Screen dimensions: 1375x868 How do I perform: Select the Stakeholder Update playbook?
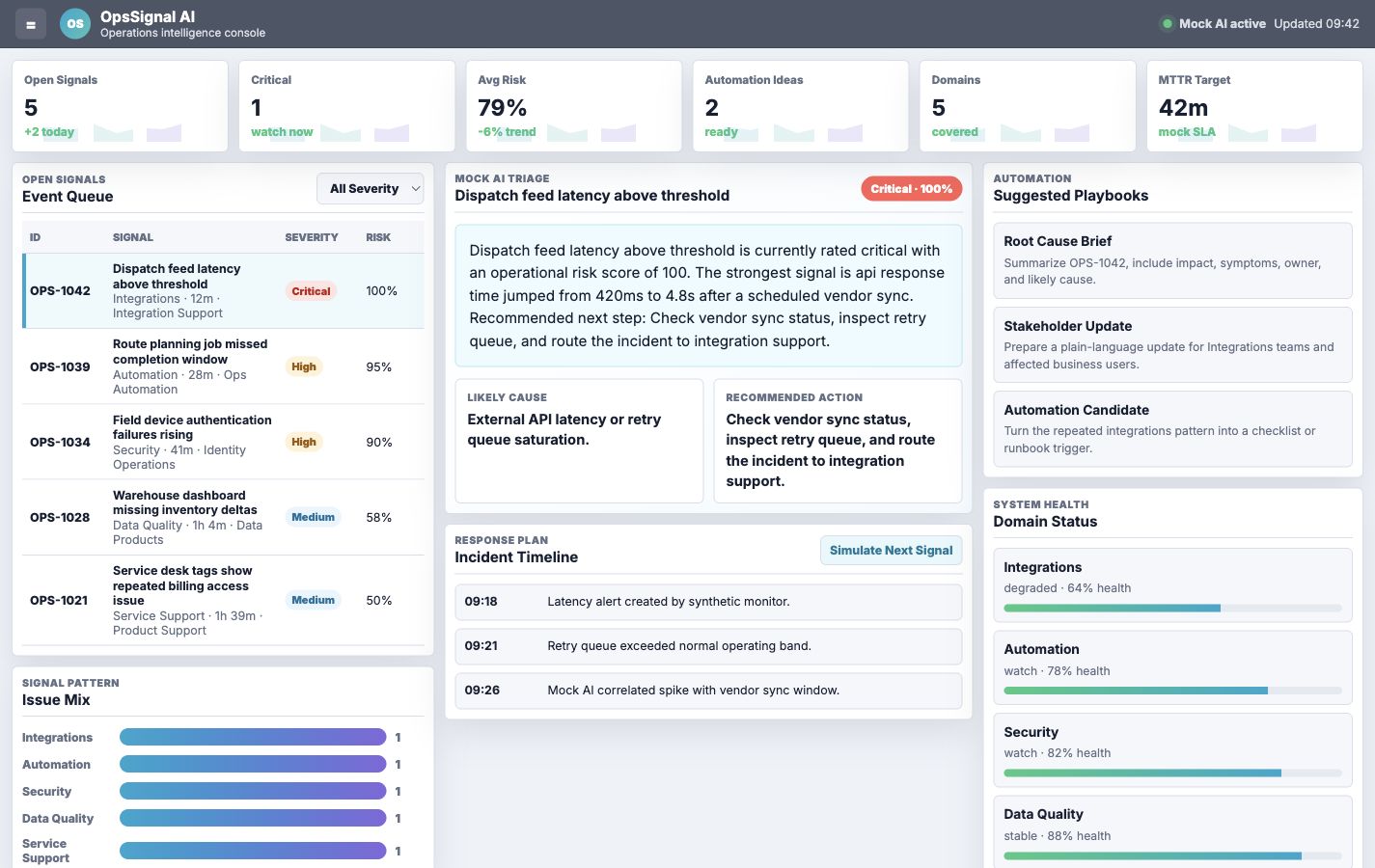pyautogui.click(x=1172, y=345)
